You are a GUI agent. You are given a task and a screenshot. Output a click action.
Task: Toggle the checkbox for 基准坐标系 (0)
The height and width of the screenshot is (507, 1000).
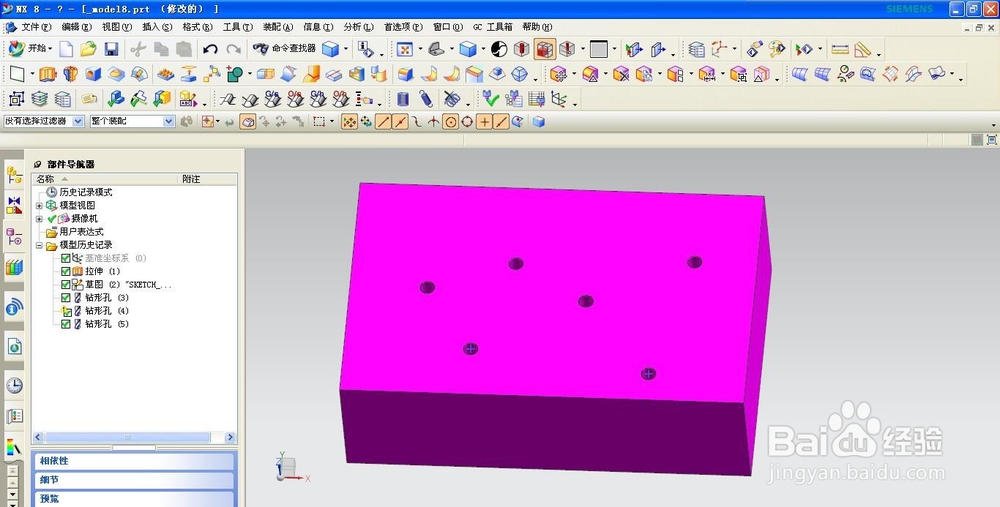tap(66, 258)
